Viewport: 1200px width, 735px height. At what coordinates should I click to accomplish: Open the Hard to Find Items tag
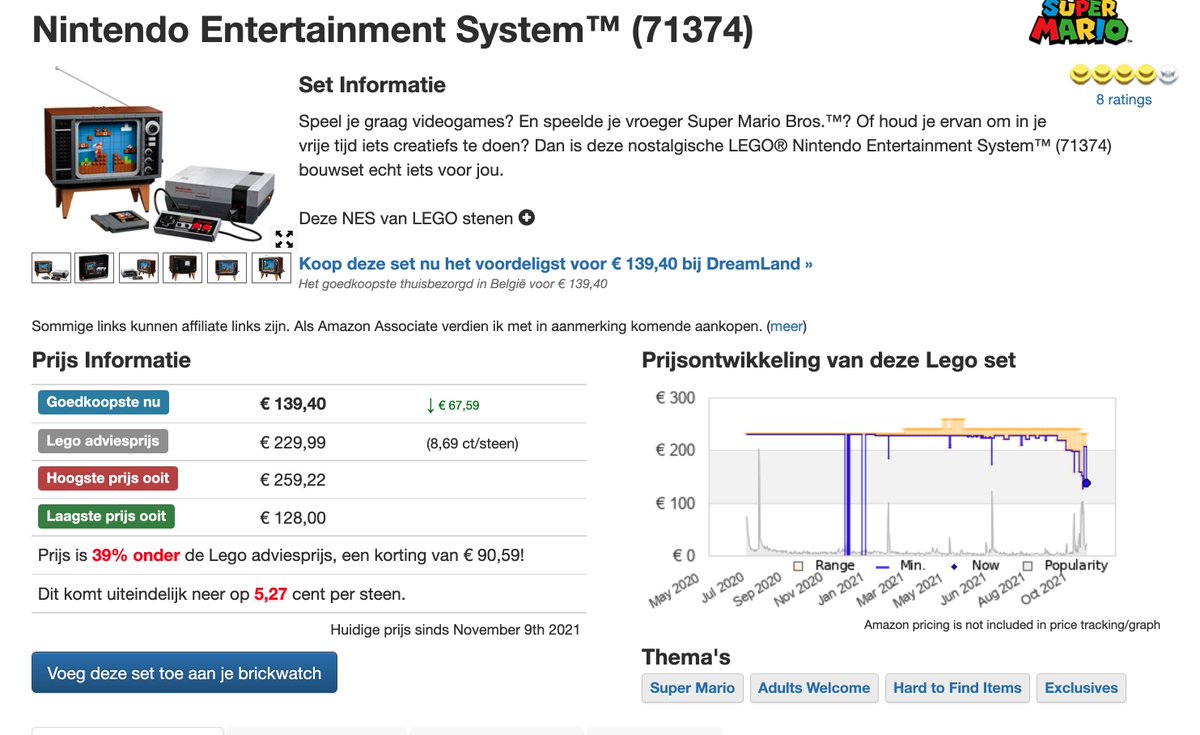957,688
